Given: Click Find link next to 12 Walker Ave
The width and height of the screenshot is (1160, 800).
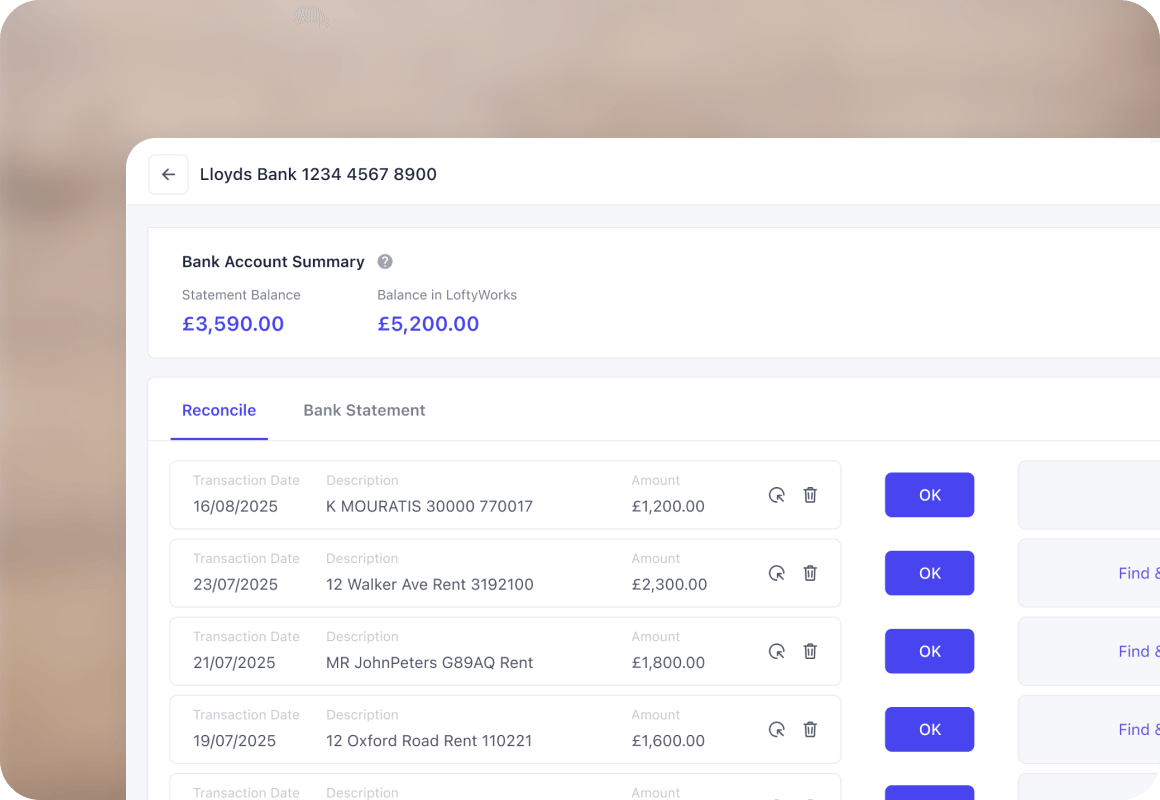Looking at the screenshot, I should 1138,573.
